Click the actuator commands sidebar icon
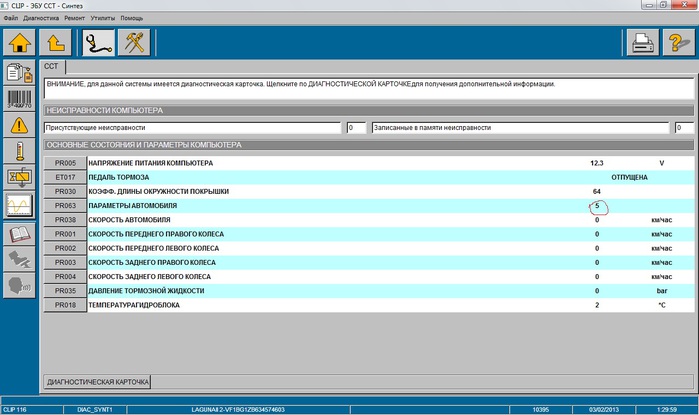Image resolution: width=699 pixels, height=415 pixels. click(19, 178)
